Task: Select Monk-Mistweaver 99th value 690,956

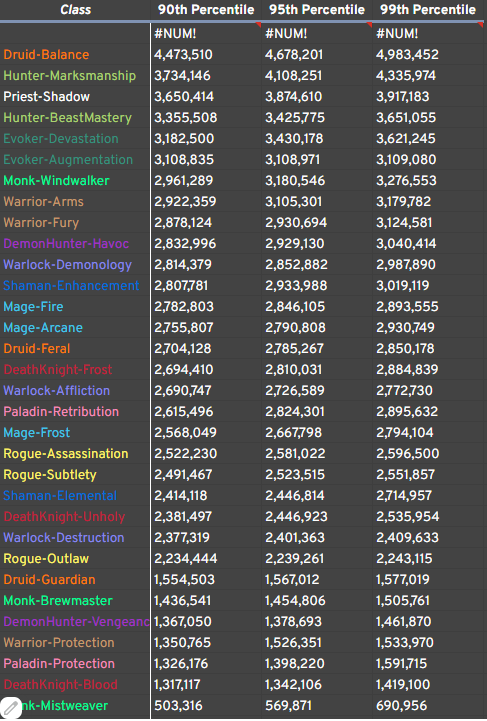Action: pos(401,706)
